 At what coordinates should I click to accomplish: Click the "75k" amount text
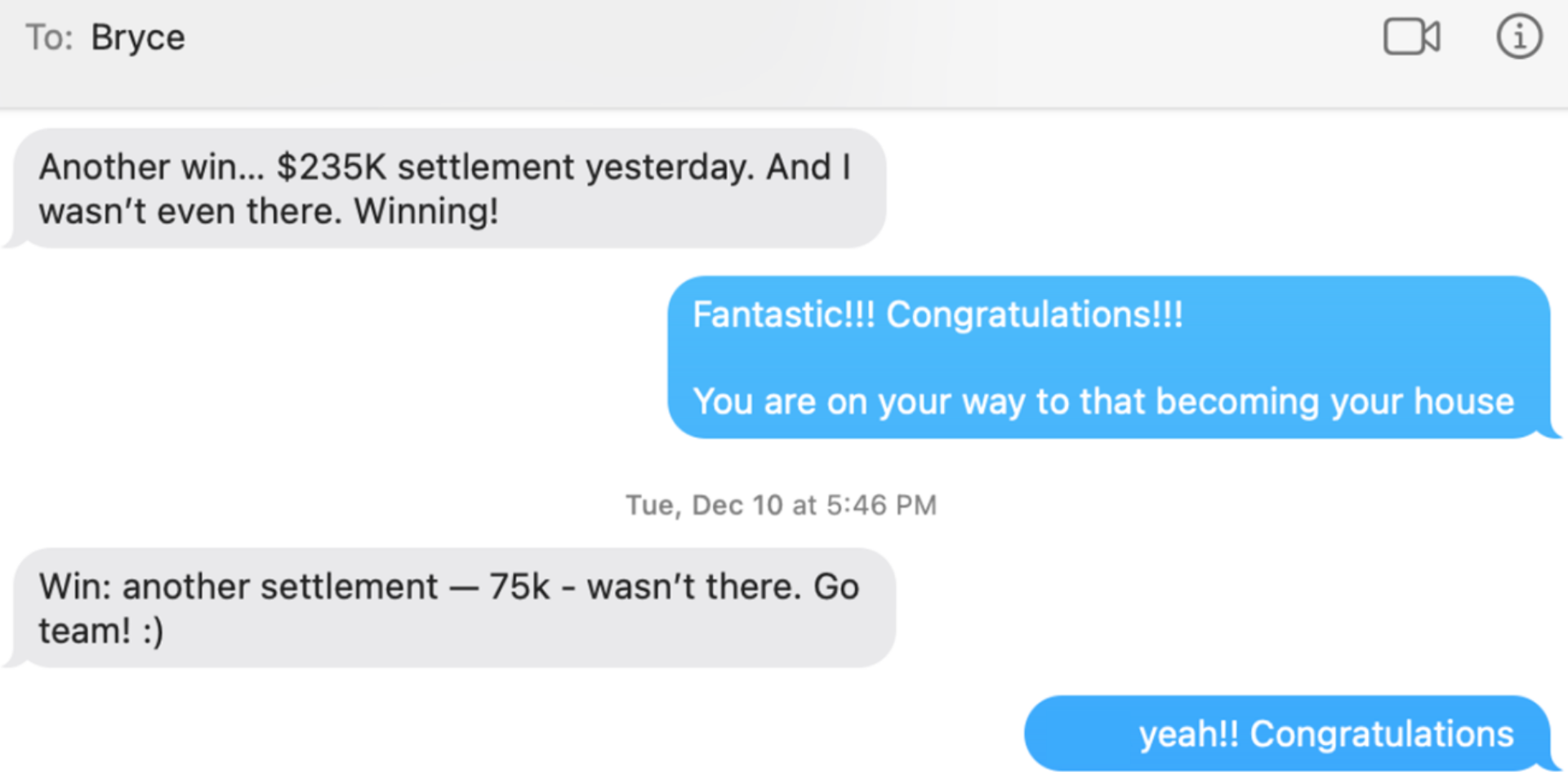(519, 587)
